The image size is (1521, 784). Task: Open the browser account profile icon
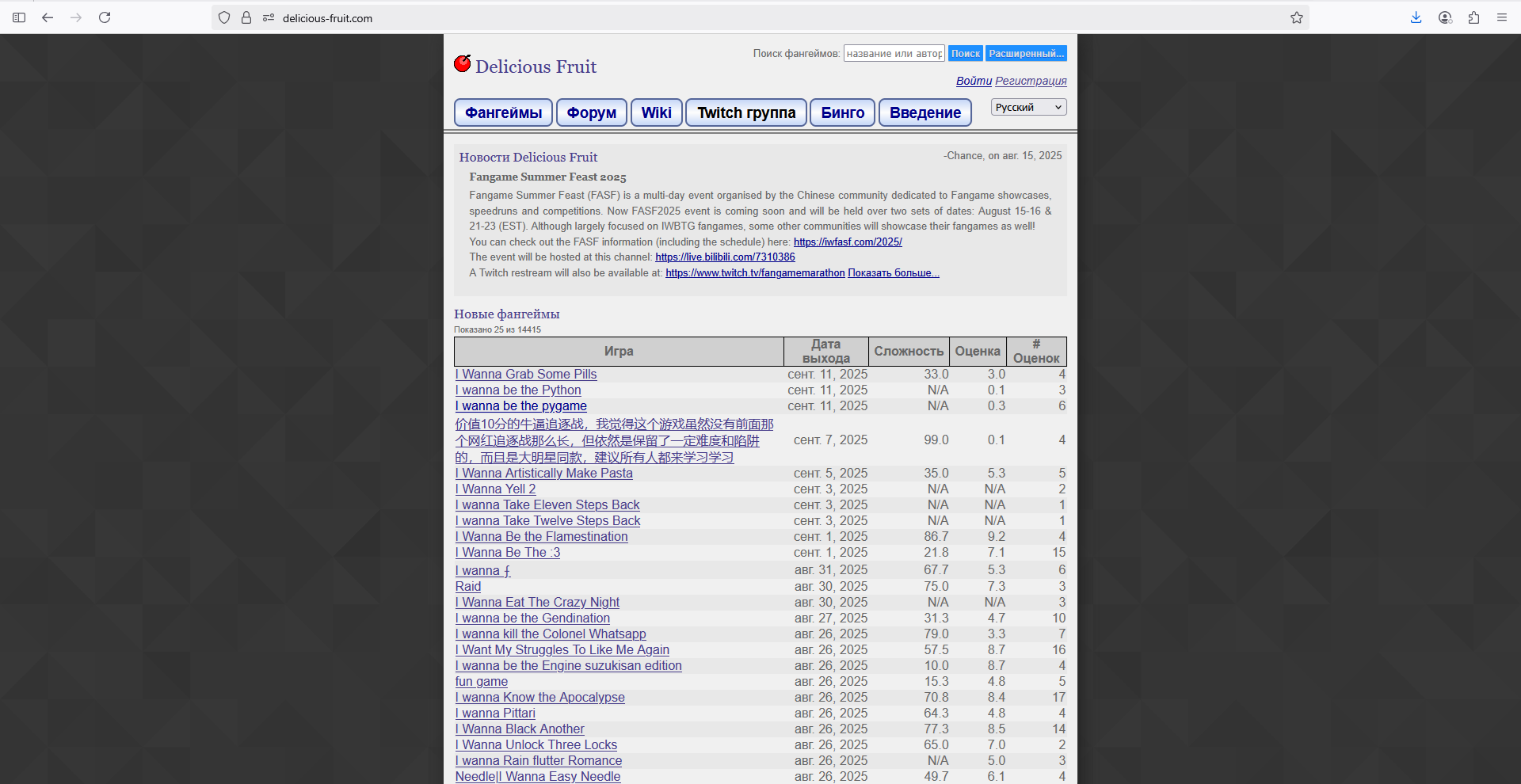pos(1445,17)
